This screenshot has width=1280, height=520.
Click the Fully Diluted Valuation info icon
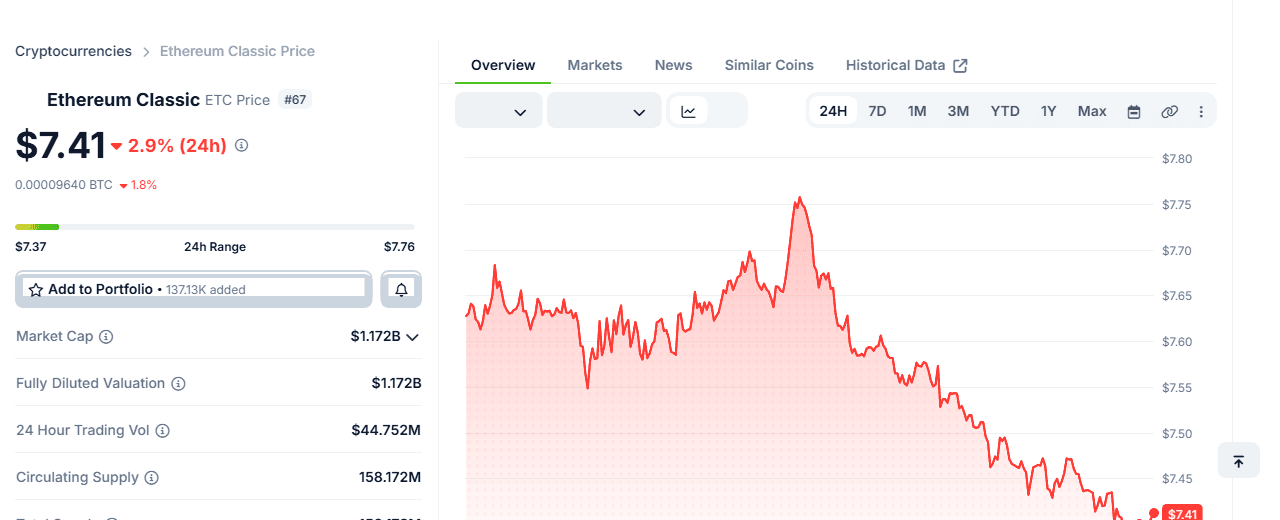tap(178, 384)
